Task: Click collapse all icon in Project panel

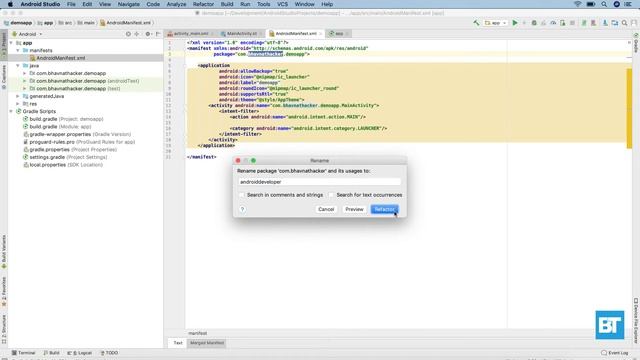Action: point(137,34)
